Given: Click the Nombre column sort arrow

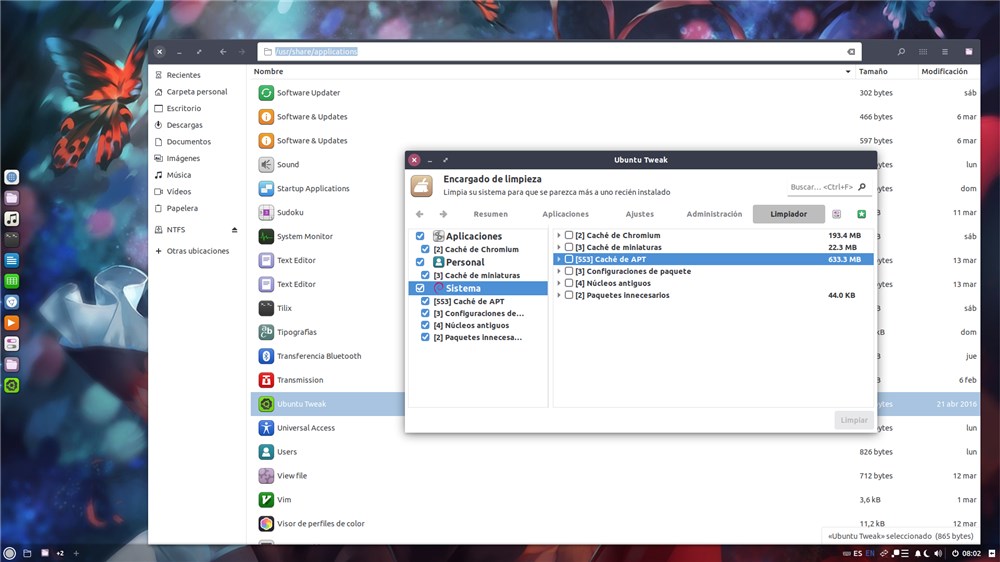Looking at the screenshot, I should [x=848, y=71].
